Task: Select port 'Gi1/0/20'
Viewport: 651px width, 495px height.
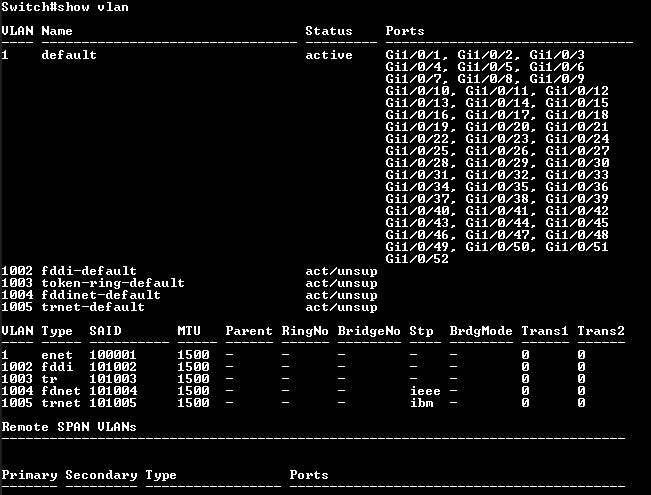Action: [x=499, y=127]
